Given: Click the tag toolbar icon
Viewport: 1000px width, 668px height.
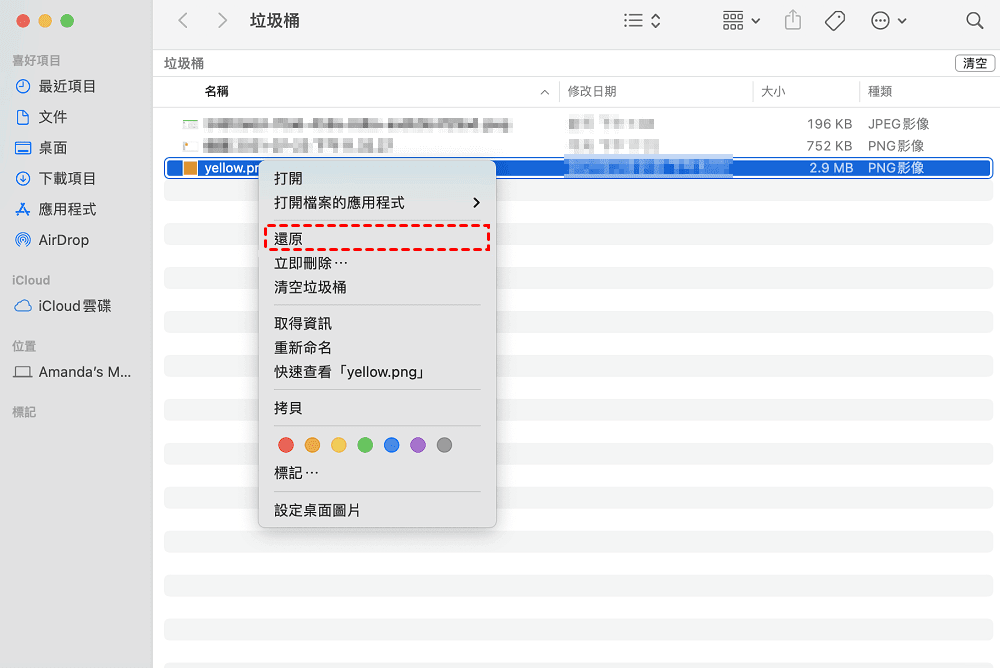Looking at the screenshot, I should (x=835, y=20).
